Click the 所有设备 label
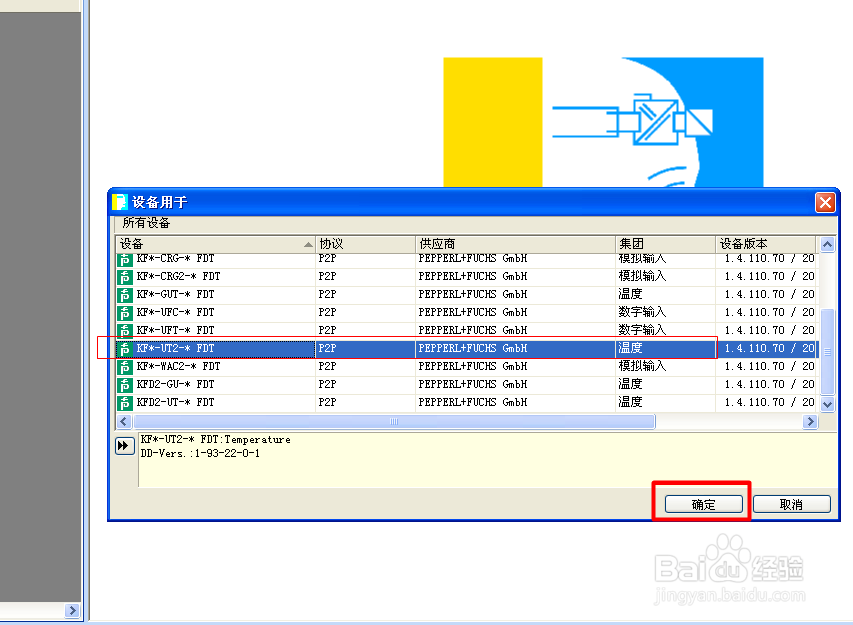 pos(146,223)
